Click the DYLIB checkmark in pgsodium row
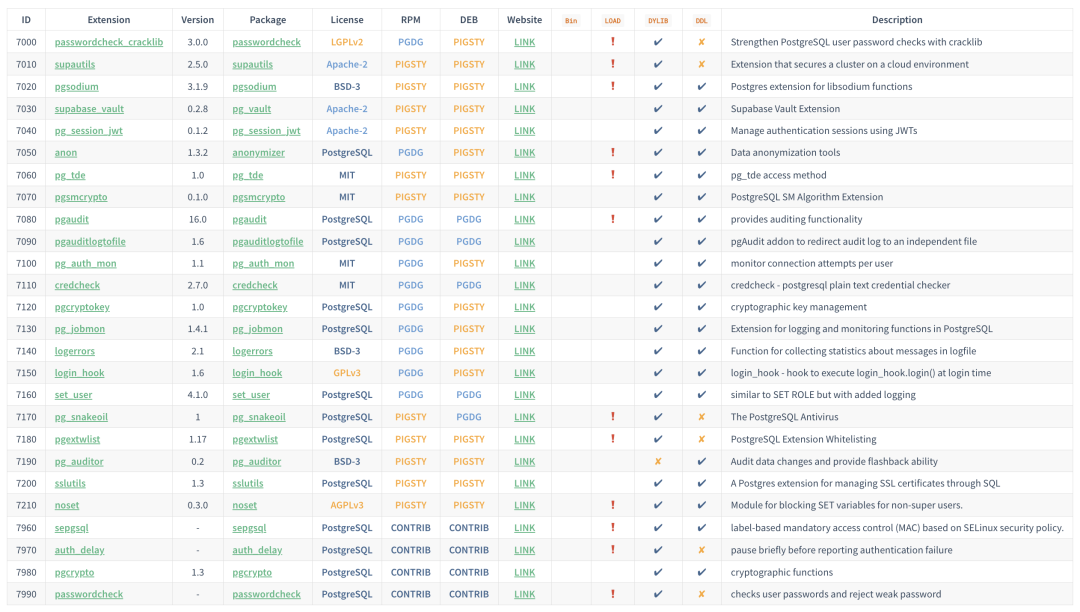The image size is (1080, 612). (658, 87)
